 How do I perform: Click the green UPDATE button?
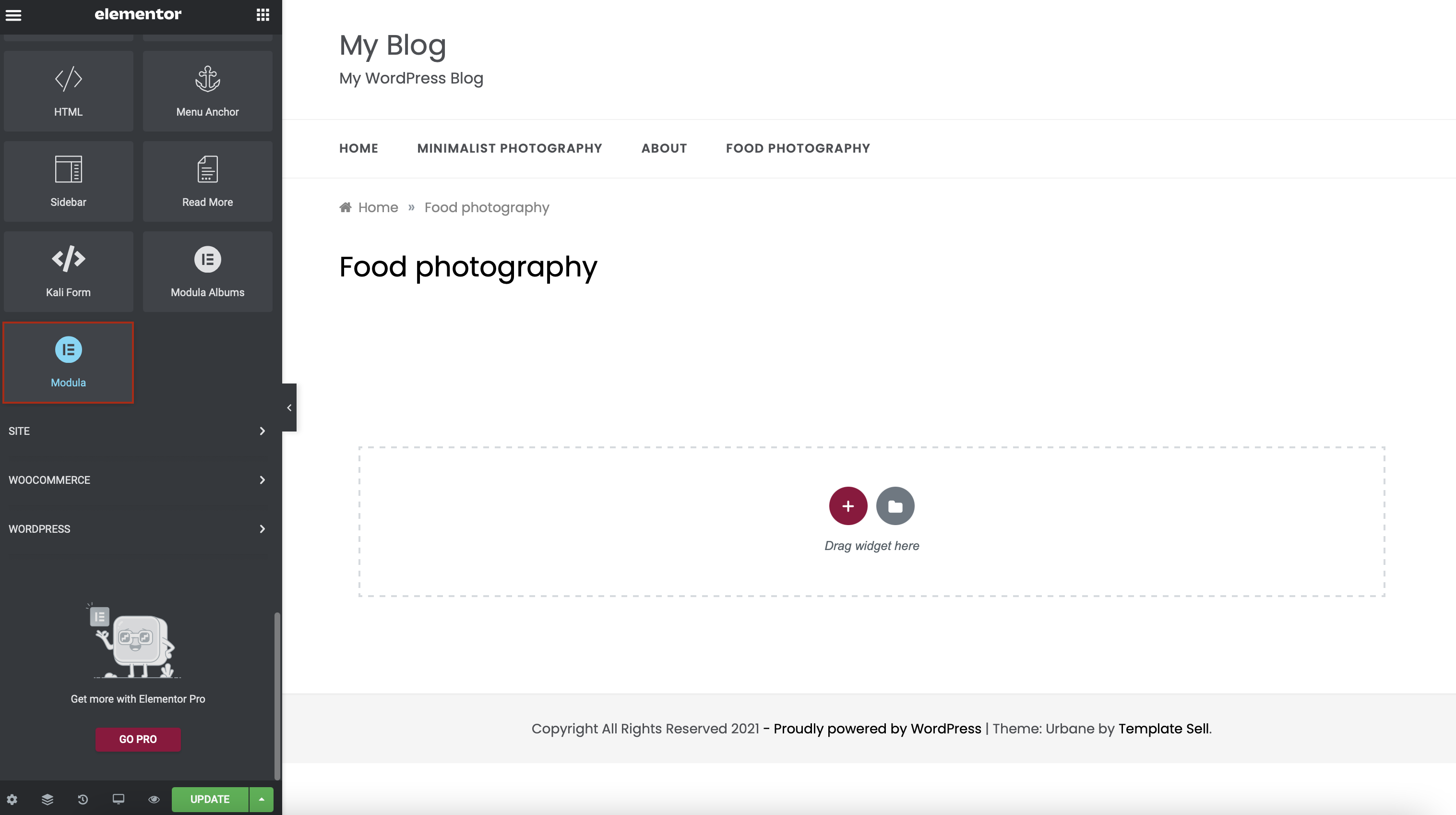coord(210,799)
